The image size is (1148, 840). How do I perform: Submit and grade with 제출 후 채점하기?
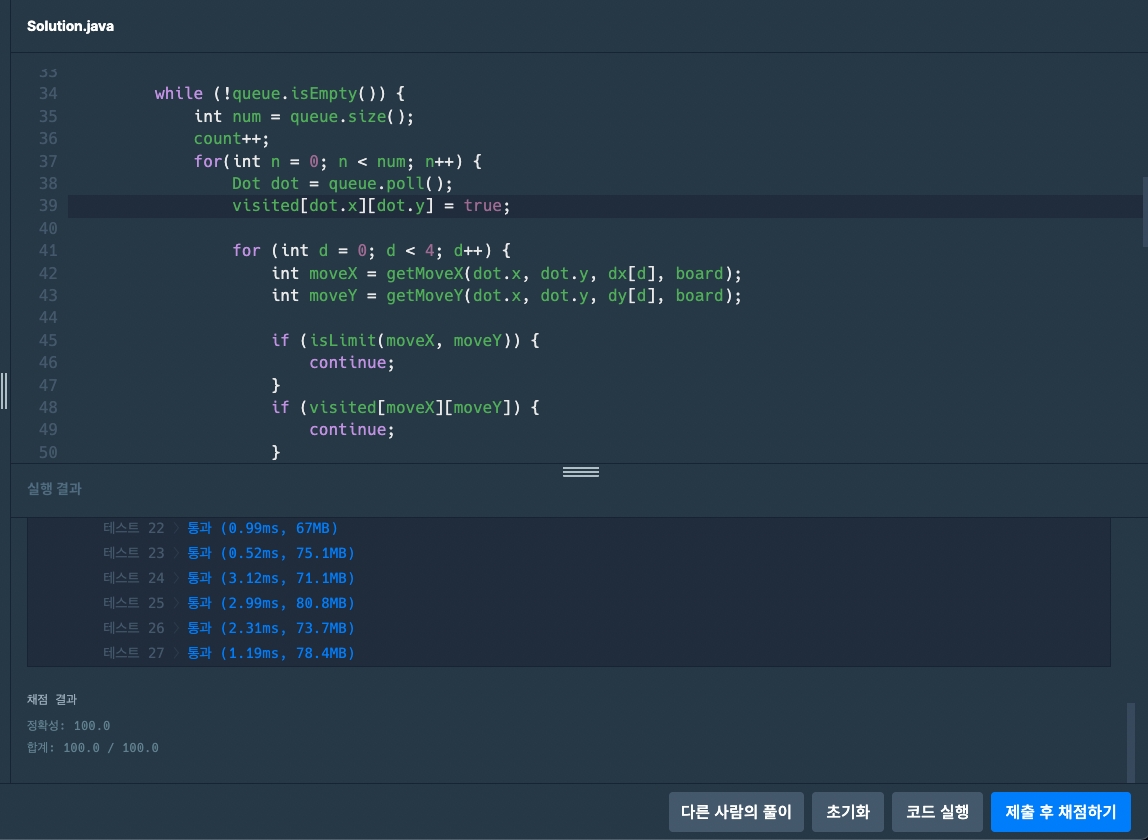pyautogui.click(x=1060, y=811)
